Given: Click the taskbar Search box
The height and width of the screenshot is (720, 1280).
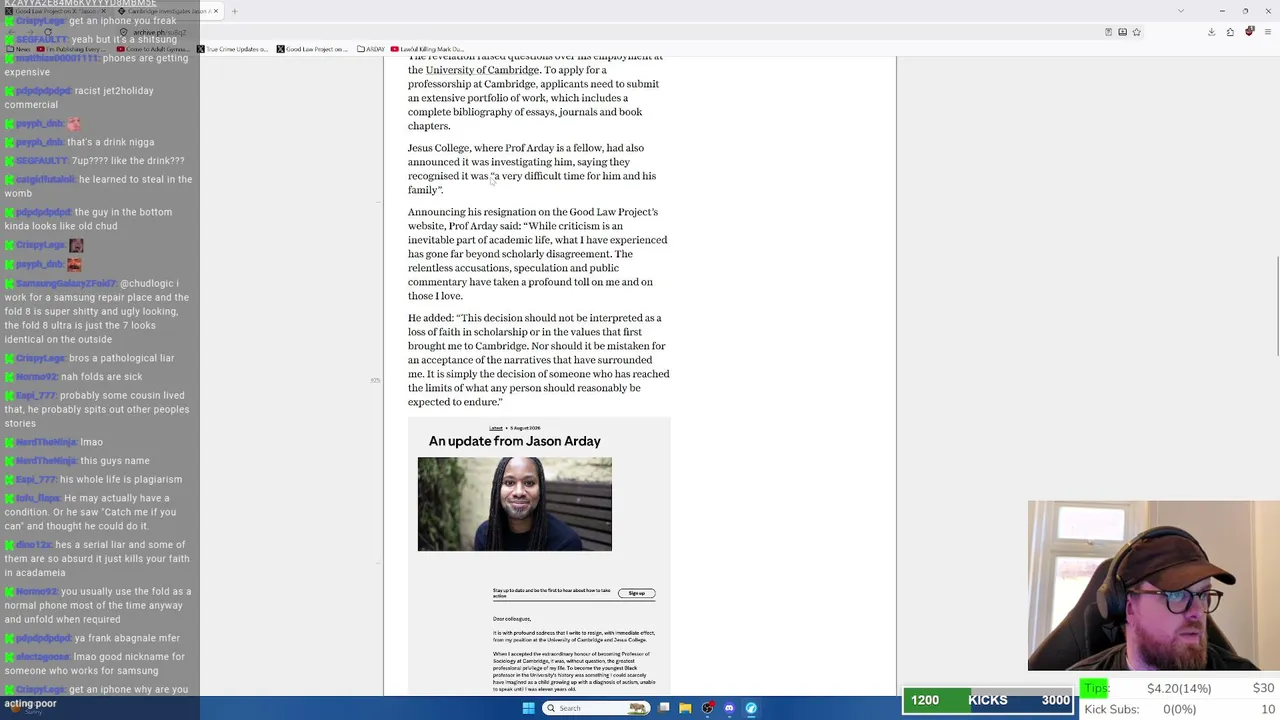Looking at the screenshot, I should (x=597, y=708).
